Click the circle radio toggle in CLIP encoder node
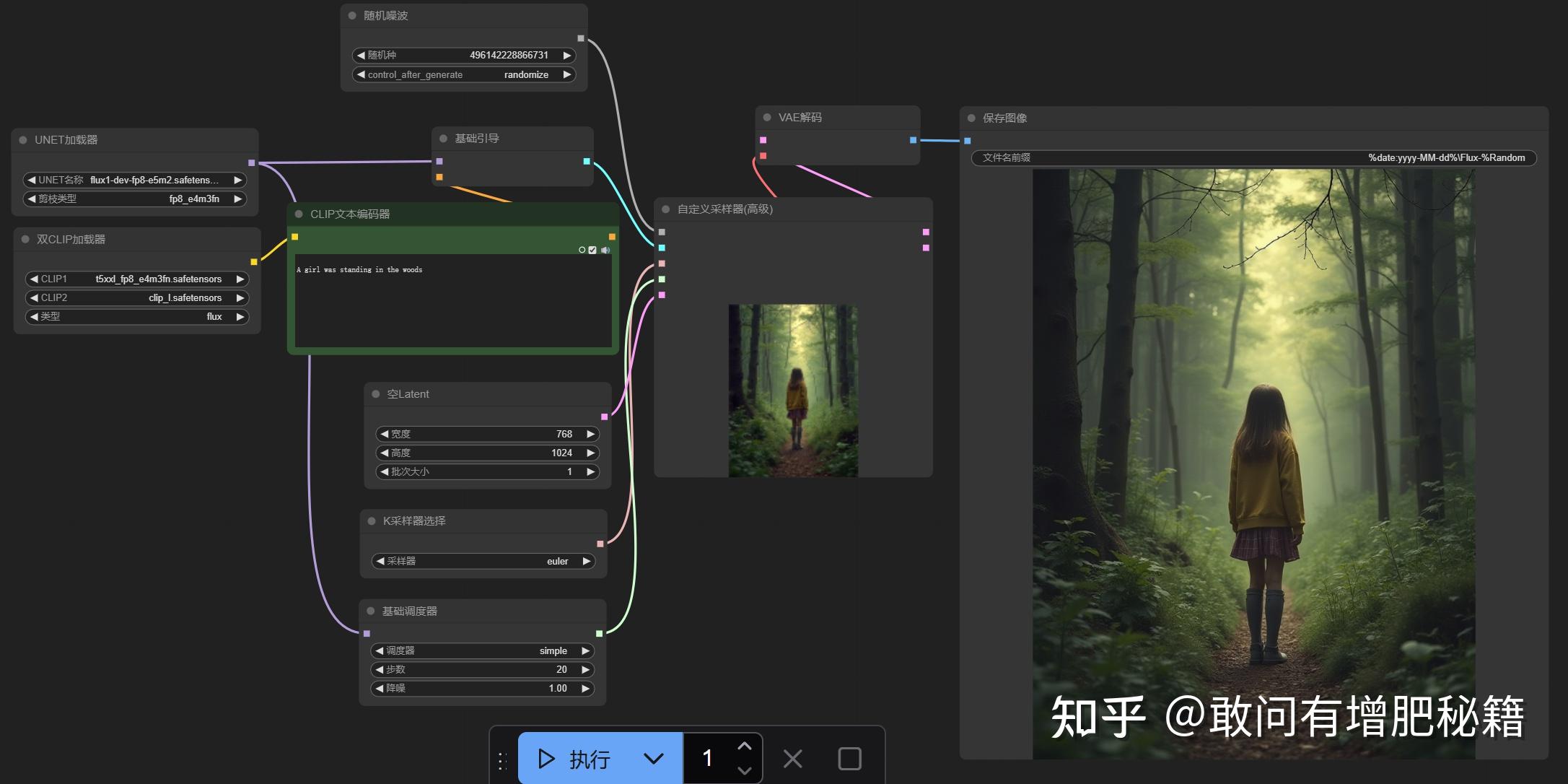The width and height of the screenshot is (1568, 784). [x=582, y=250]
